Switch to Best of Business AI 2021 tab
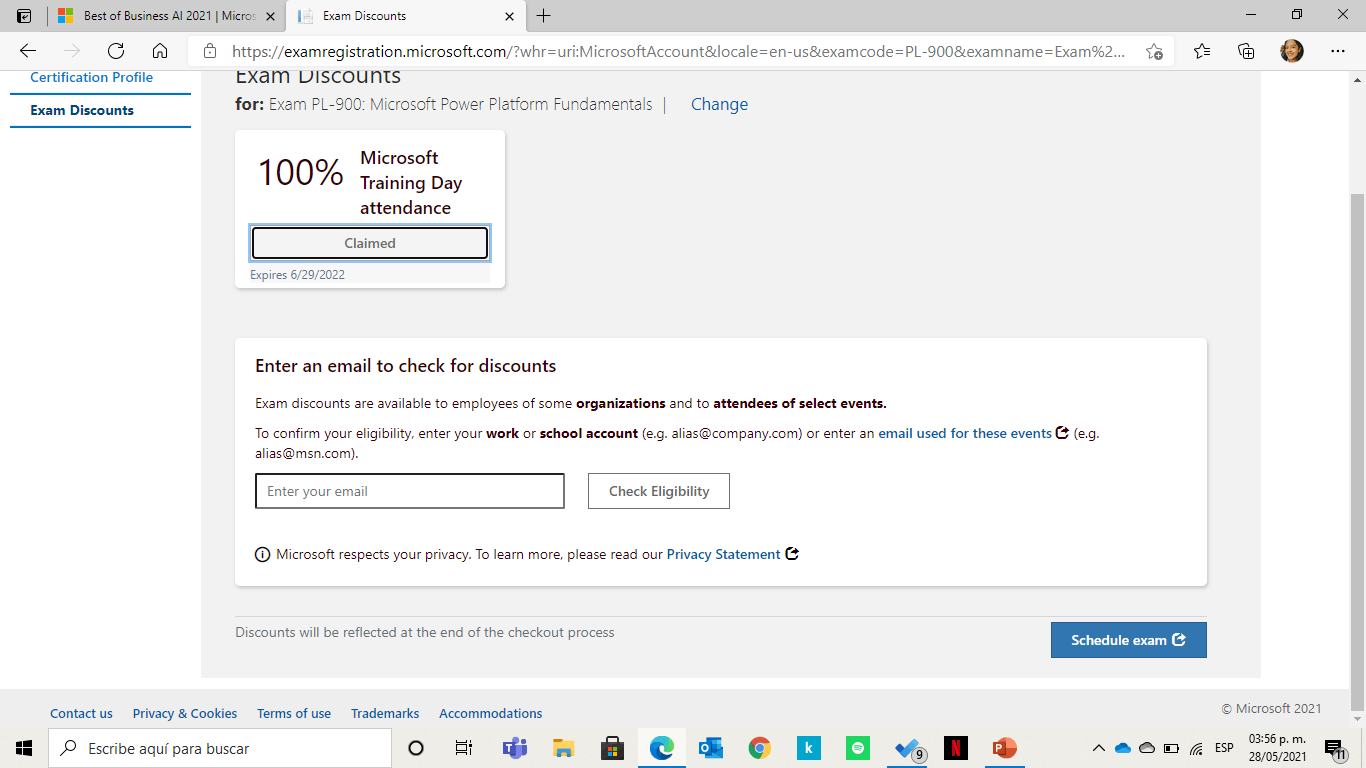1366x768 pixels. 166,16
